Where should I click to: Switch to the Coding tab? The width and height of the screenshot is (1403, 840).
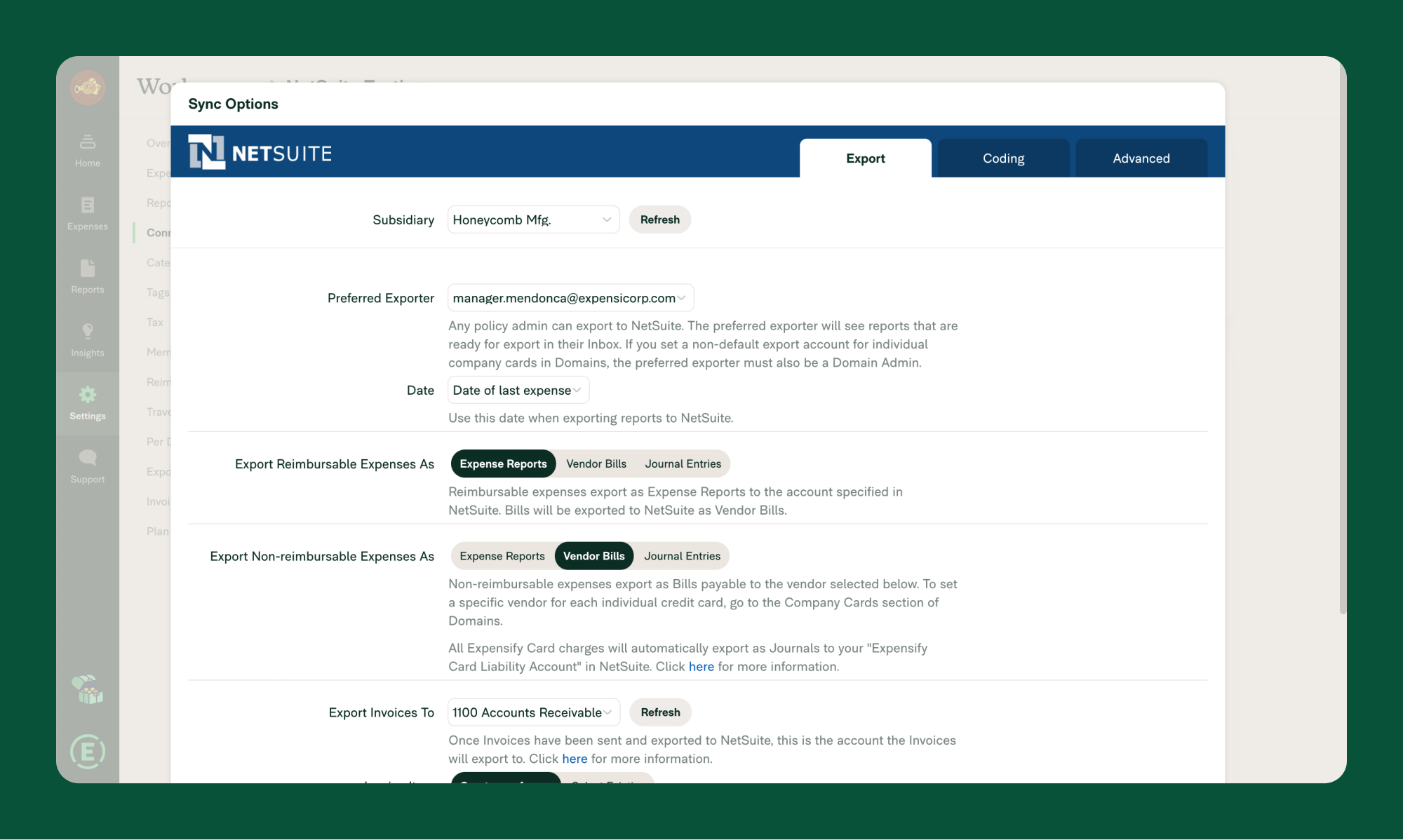pyautogui.click(x=1003, y=157)
